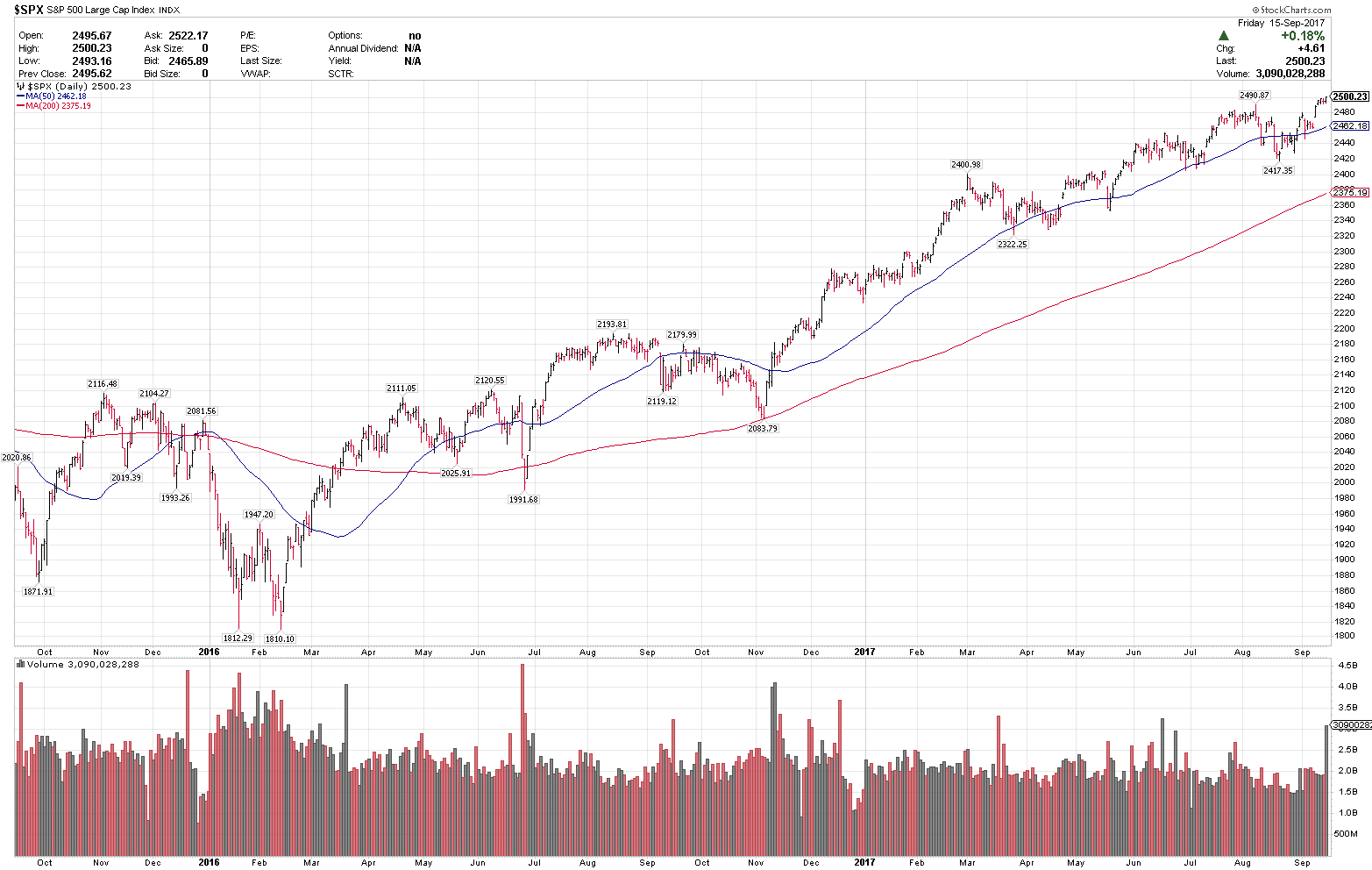Click the 2025.91 low annotation

point(456,474)
